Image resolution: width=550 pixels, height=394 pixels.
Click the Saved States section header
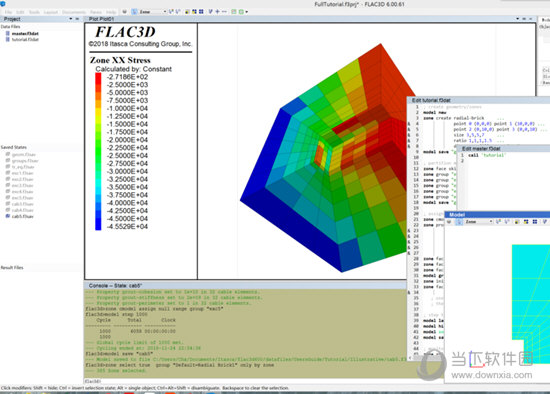click(14, 147)
